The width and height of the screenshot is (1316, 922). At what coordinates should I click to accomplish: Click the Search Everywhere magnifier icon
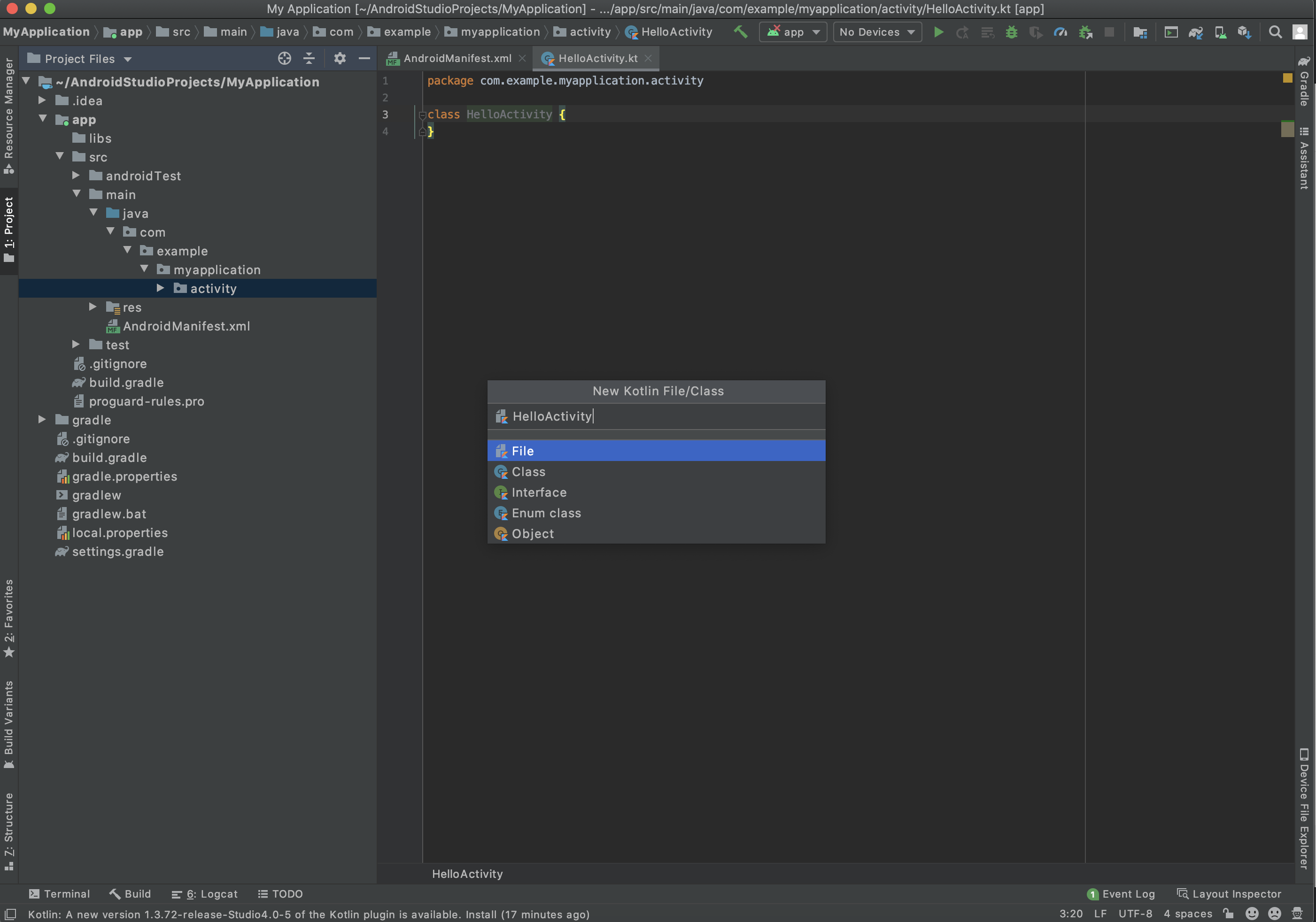1275,32
